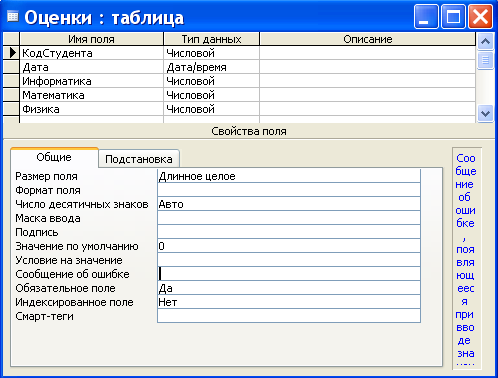This screenshot has height=378, width=498.
Task: Select row selector for Информатика field
Action: [x=11, y=81]
